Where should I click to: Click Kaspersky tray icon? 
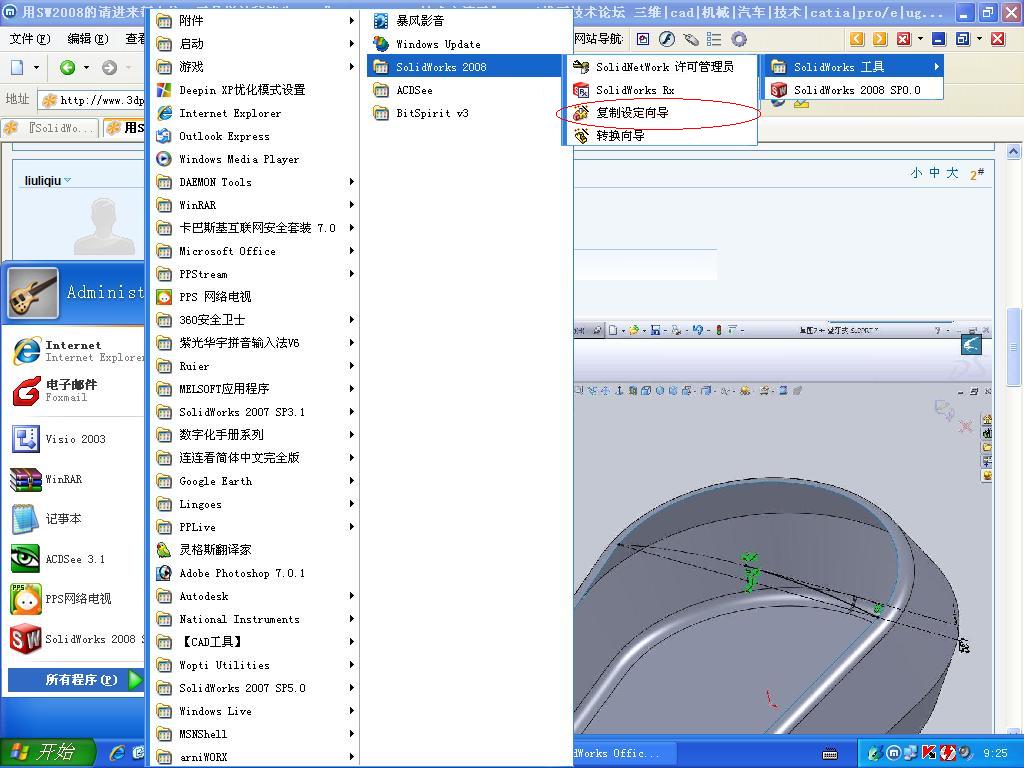(929, 753)
